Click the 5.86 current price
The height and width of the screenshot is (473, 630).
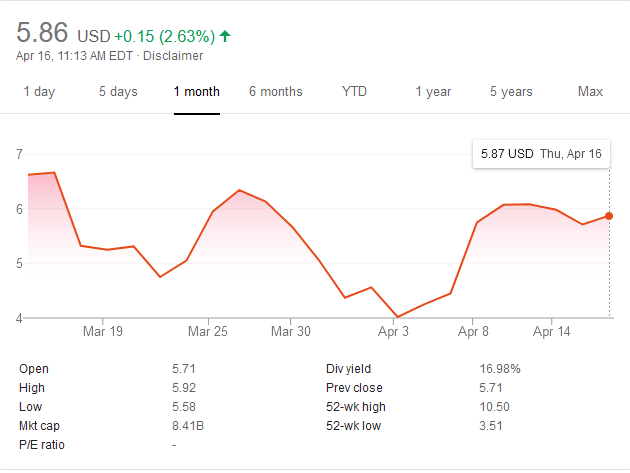[x=44, y=33]
